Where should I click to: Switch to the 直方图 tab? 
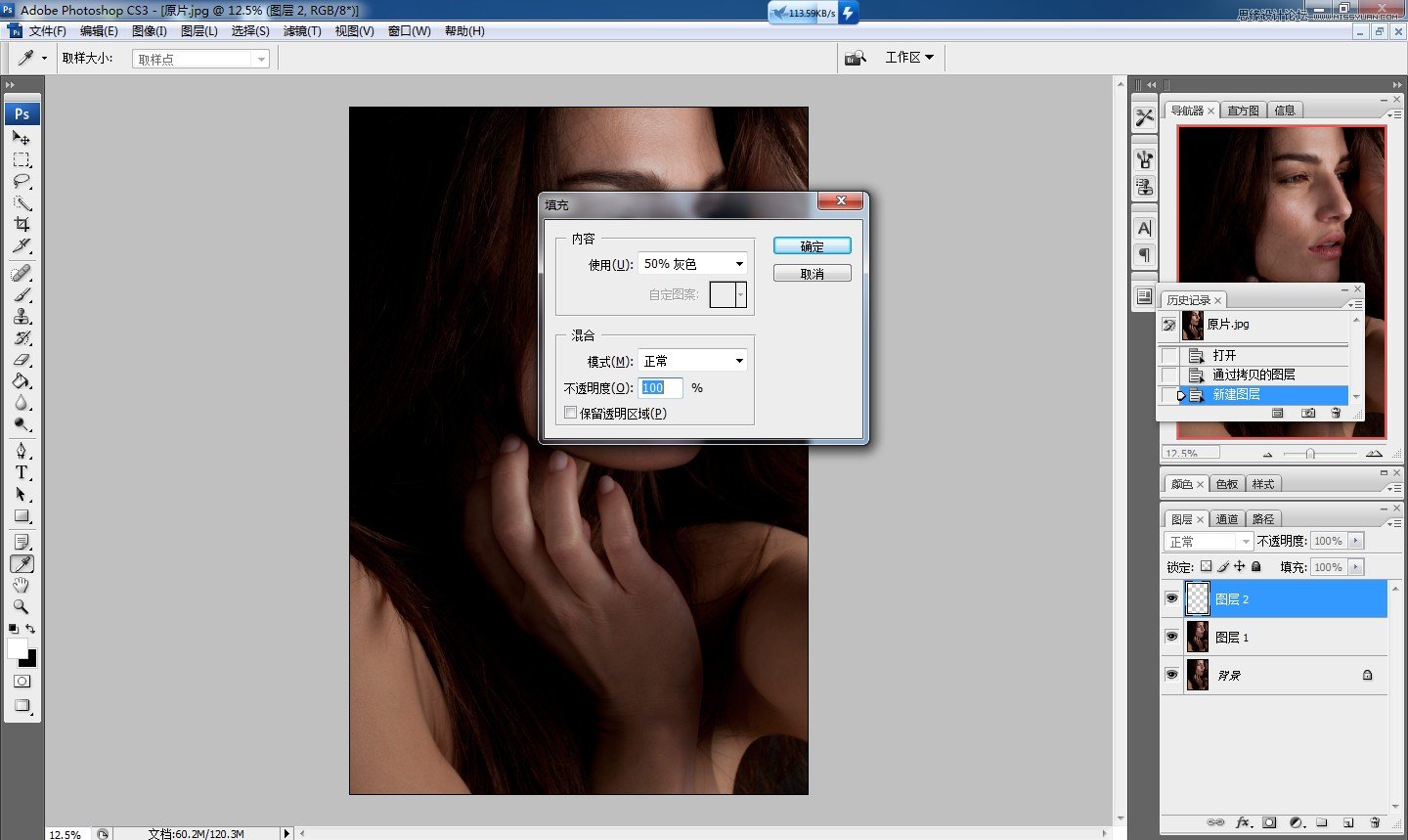click(x=1244, y=111)
